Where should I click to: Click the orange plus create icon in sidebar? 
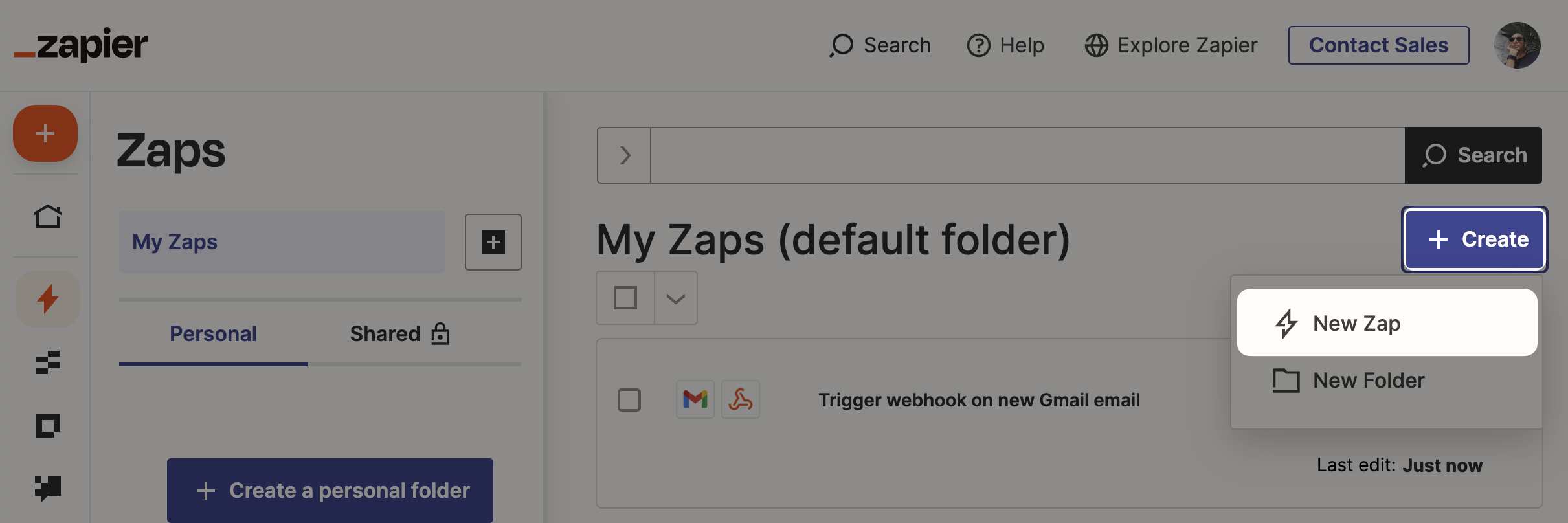coord(45,133)
